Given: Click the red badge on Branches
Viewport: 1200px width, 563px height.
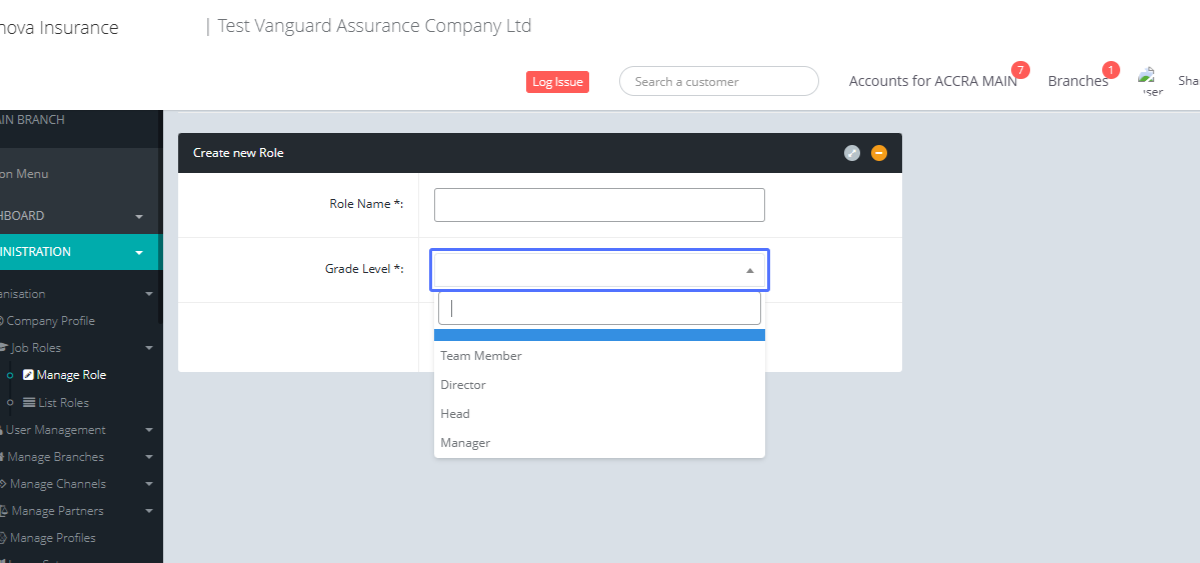Looking at the screenshot, I should 1111,70.
